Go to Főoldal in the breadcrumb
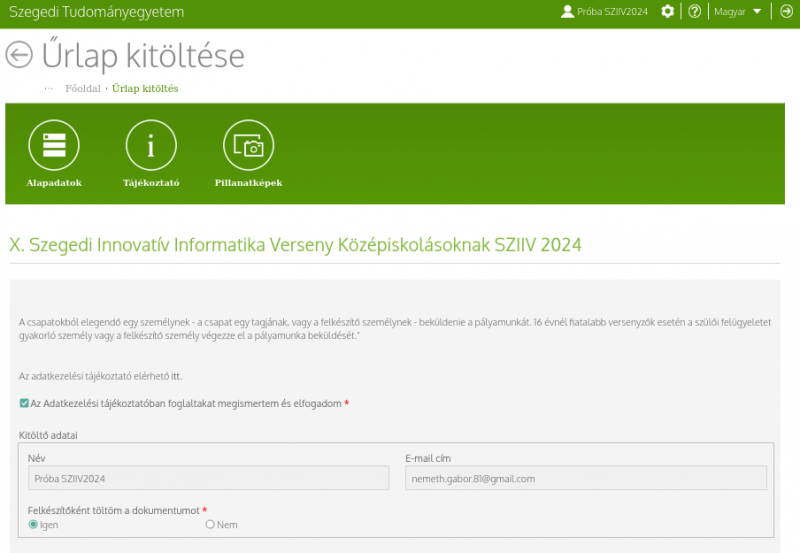The image size is (800, 553). tap(83, 88)
